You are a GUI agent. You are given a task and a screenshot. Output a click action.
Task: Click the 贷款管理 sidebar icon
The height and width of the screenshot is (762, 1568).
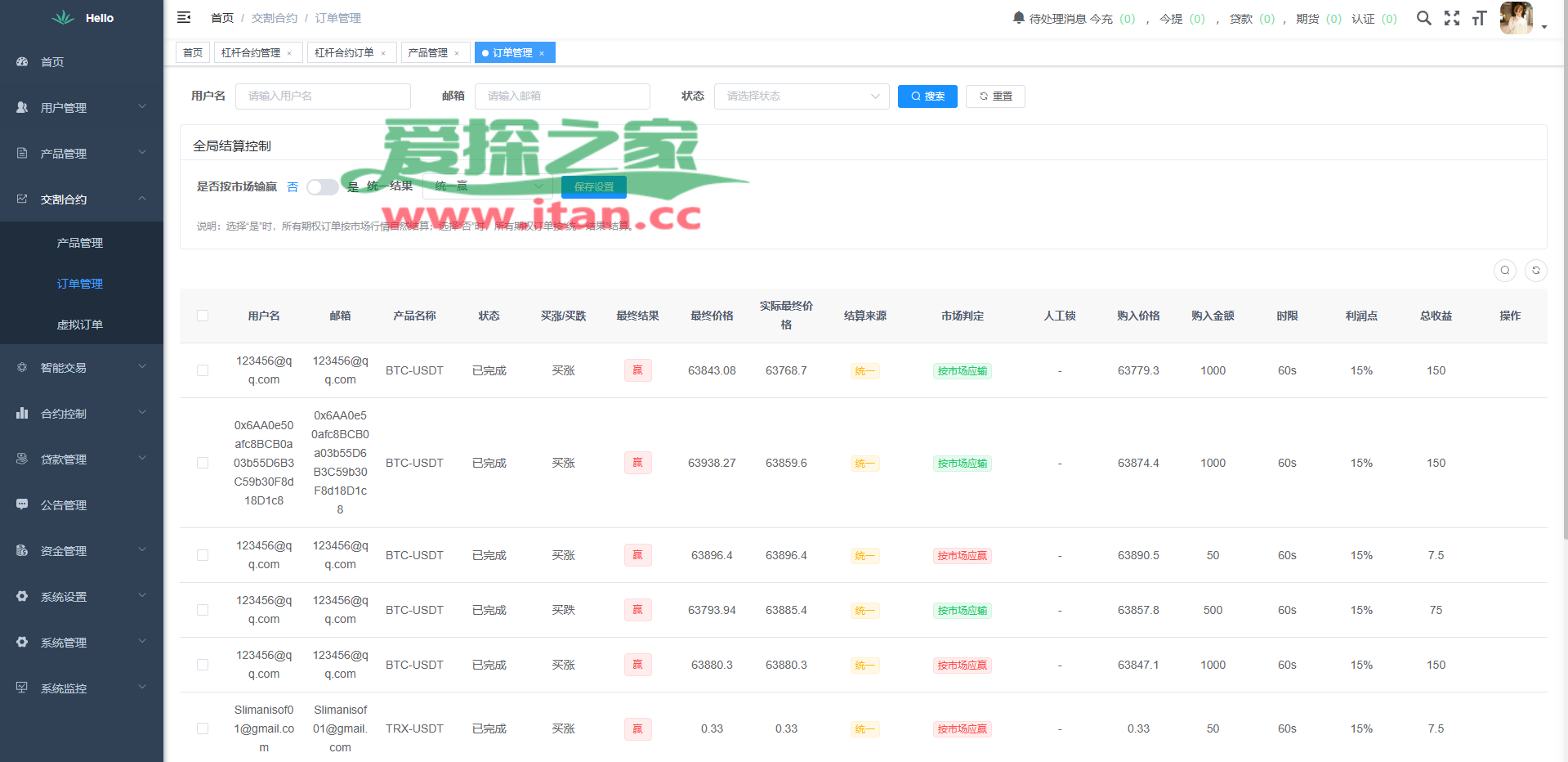pos(22,459)
